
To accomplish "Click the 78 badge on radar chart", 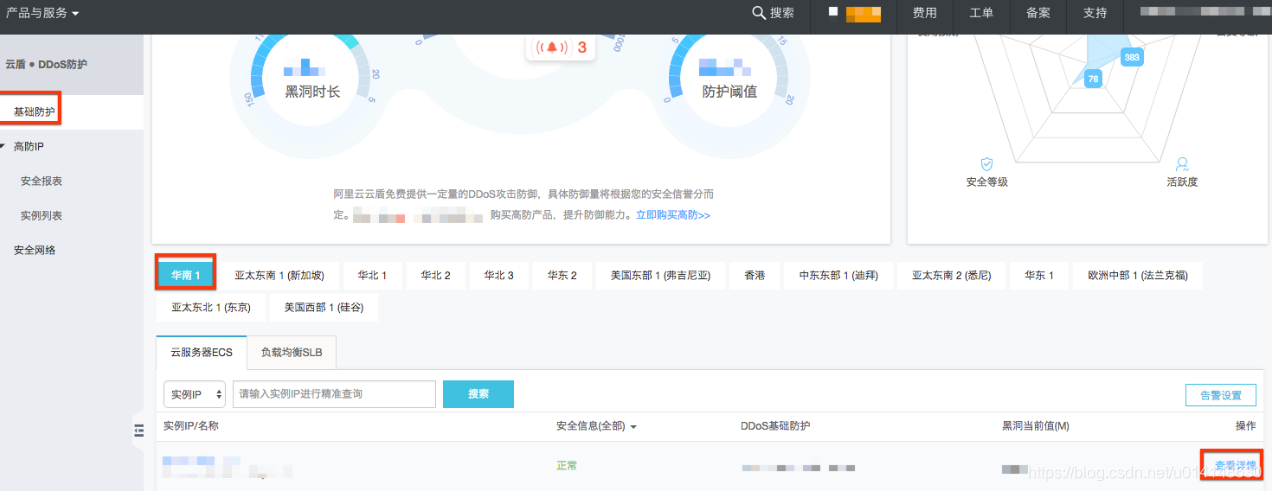I will pyautogui.click(x=1093, y=79).
